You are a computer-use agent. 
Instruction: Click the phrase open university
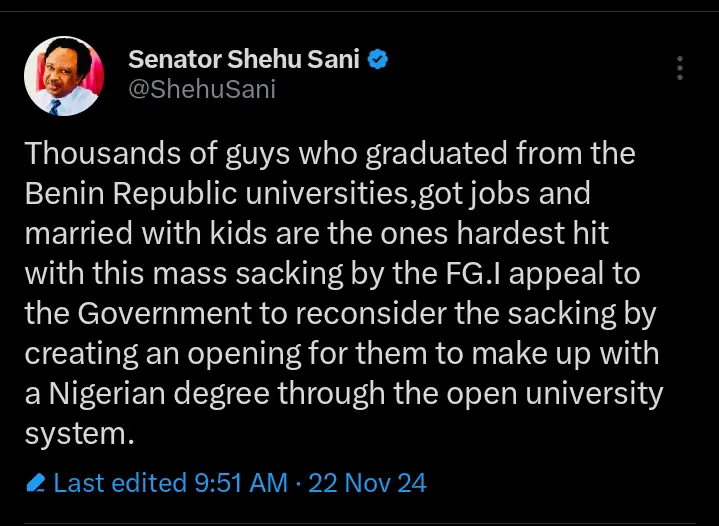point(555,394)
